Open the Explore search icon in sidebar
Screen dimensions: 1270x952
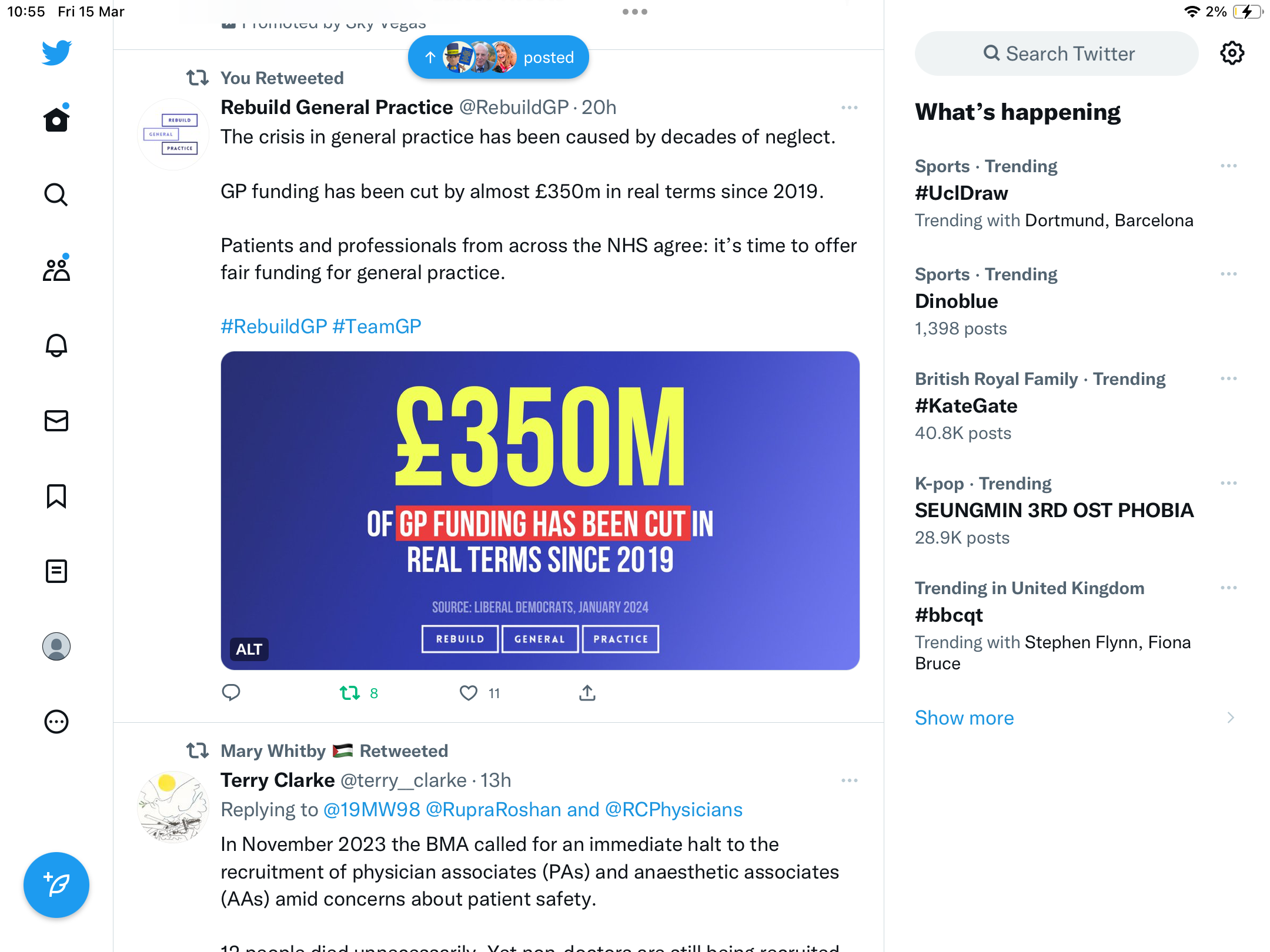[x=56, y=195]
